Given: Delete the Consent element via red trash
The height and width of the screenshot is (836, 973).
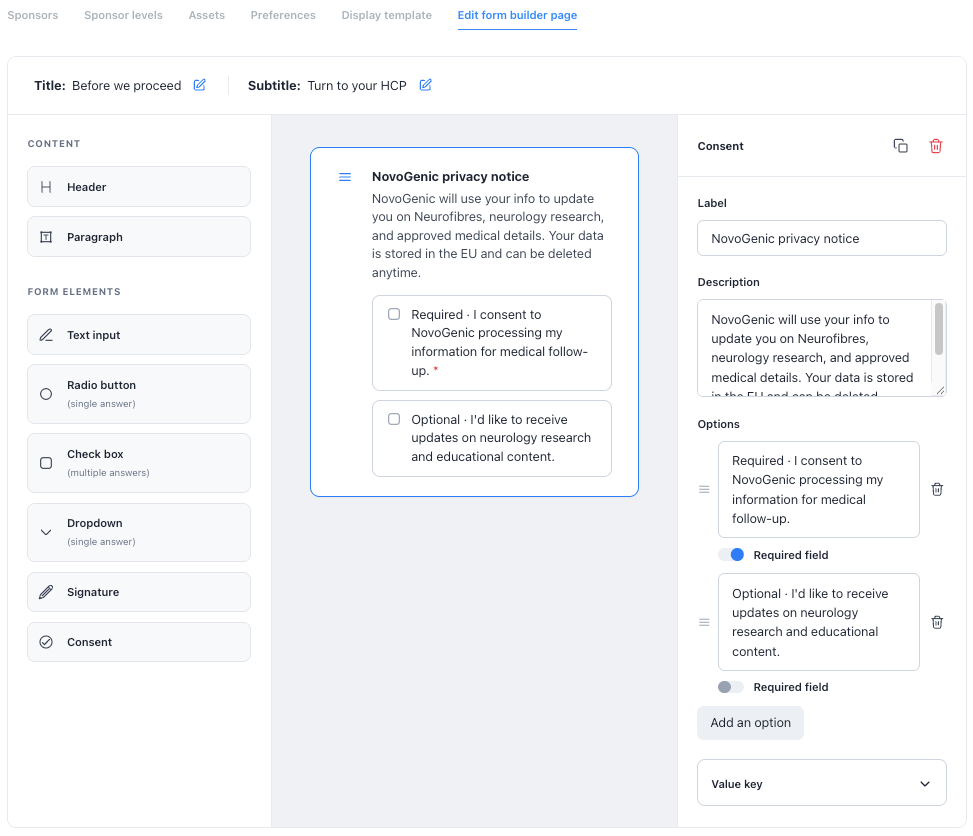Looking at the screenshot, I should click(x=936, y=146).
